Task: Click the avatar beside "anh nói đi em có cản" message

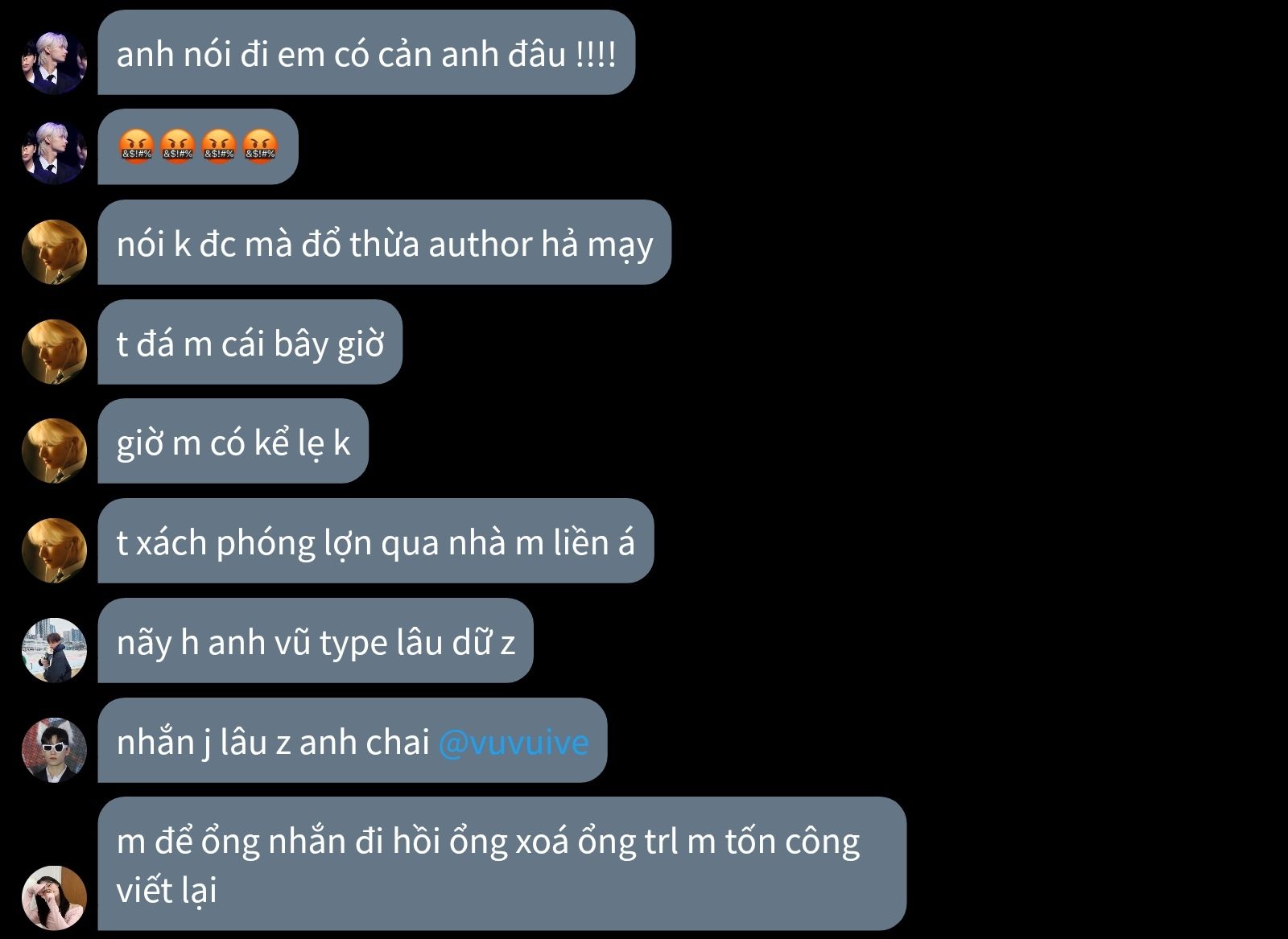Action: coord(54,63)
